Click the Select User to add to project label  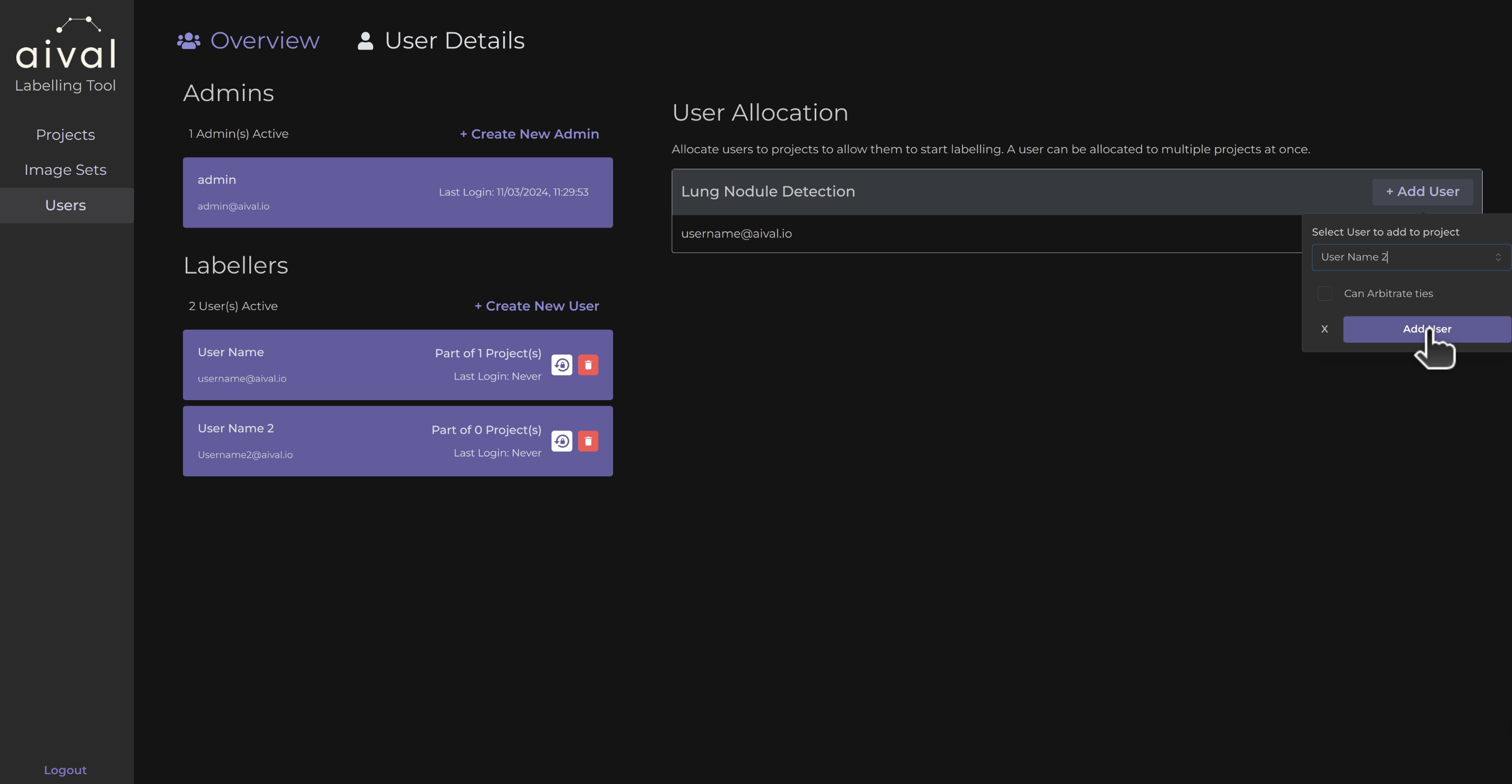click(1385, 232)
